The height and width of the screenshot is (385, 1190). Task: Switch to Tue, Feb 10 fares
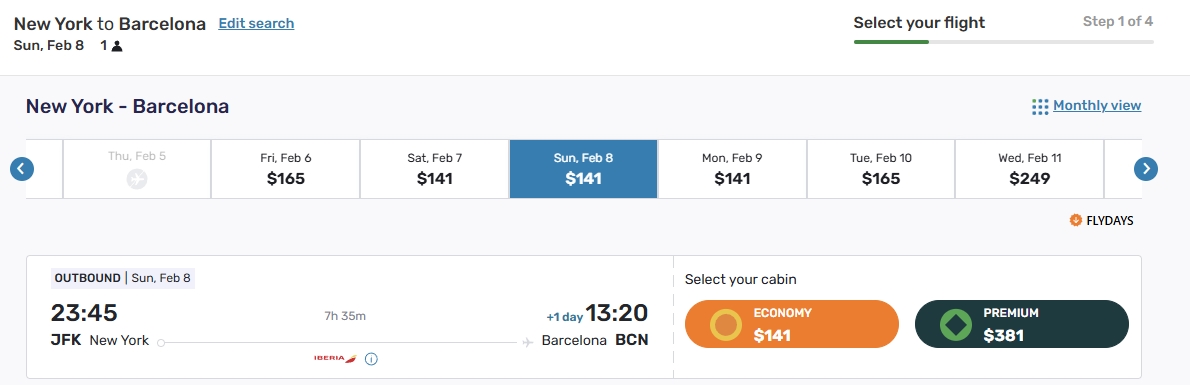[881, 169]
